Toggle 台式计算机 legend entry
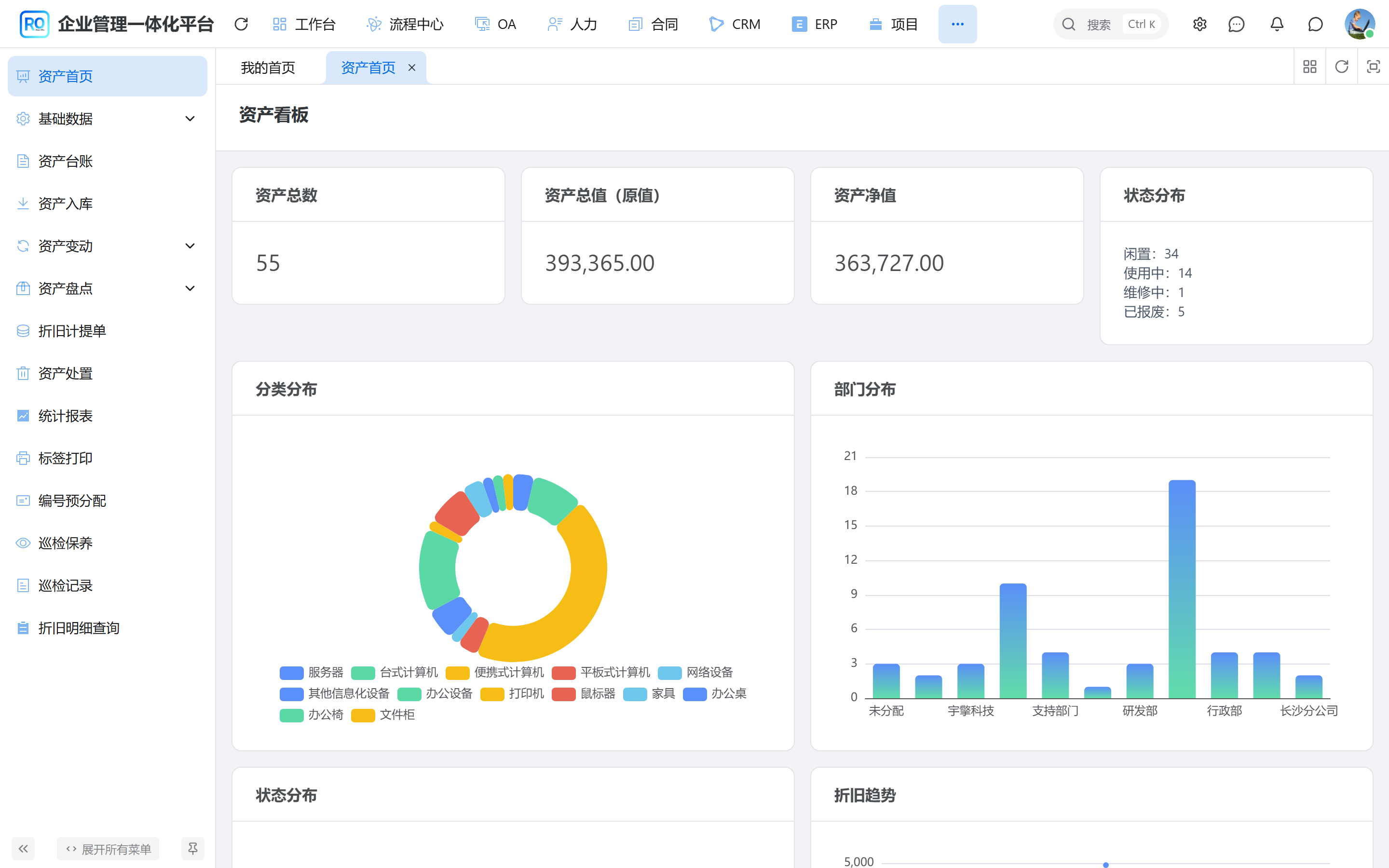Viewport: 1389px width, 868px height. (395, 673)
